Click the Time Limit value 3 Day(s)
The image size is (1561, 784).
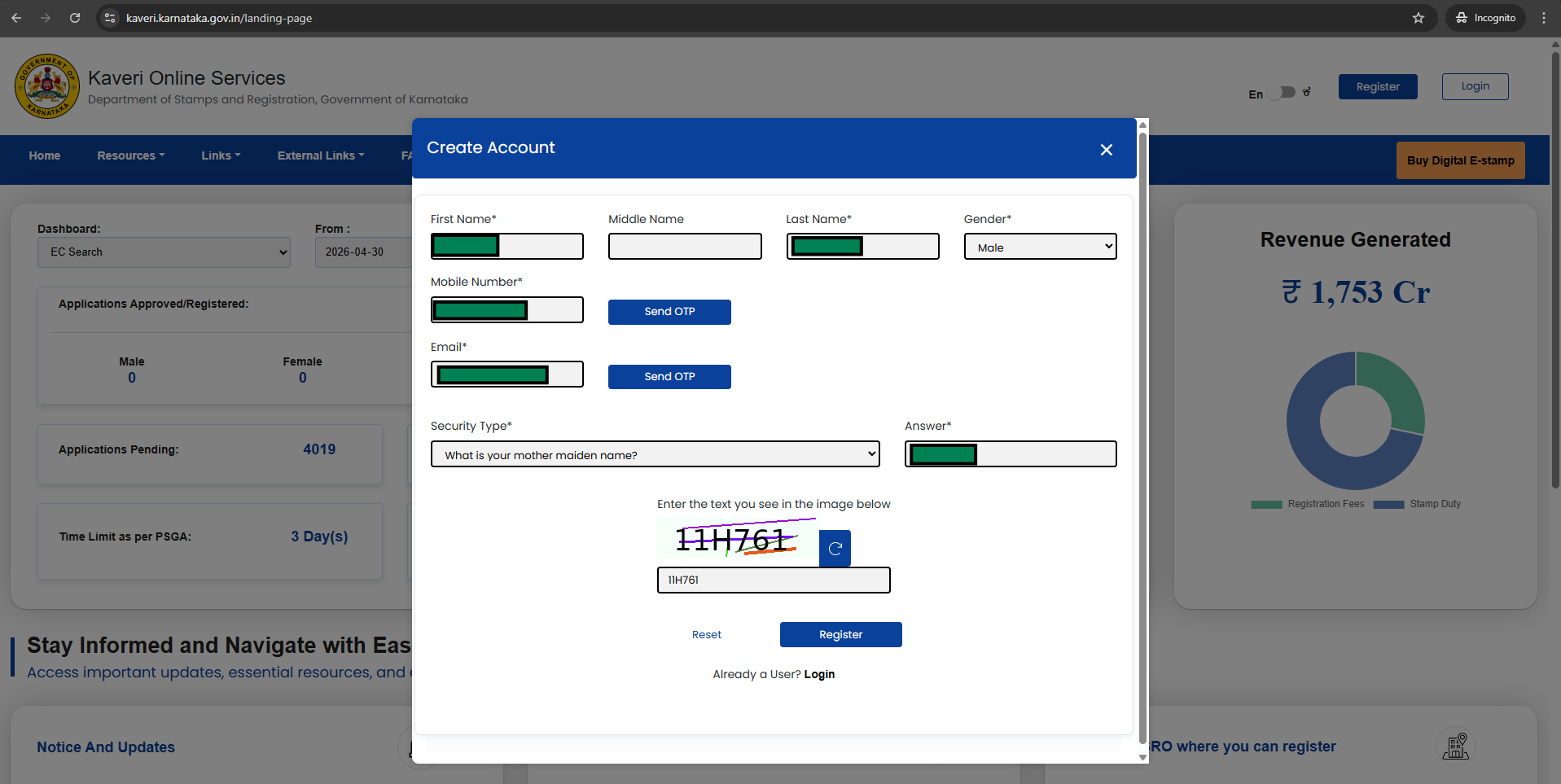coord(319,537)
